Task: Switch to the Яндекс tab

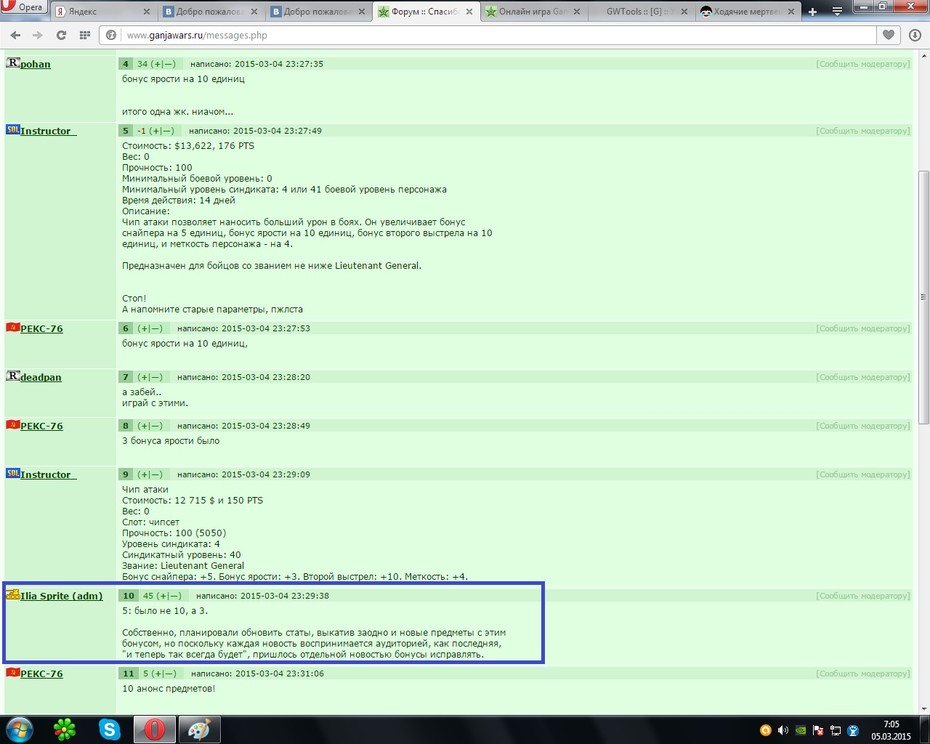Action: coord(97,11)
